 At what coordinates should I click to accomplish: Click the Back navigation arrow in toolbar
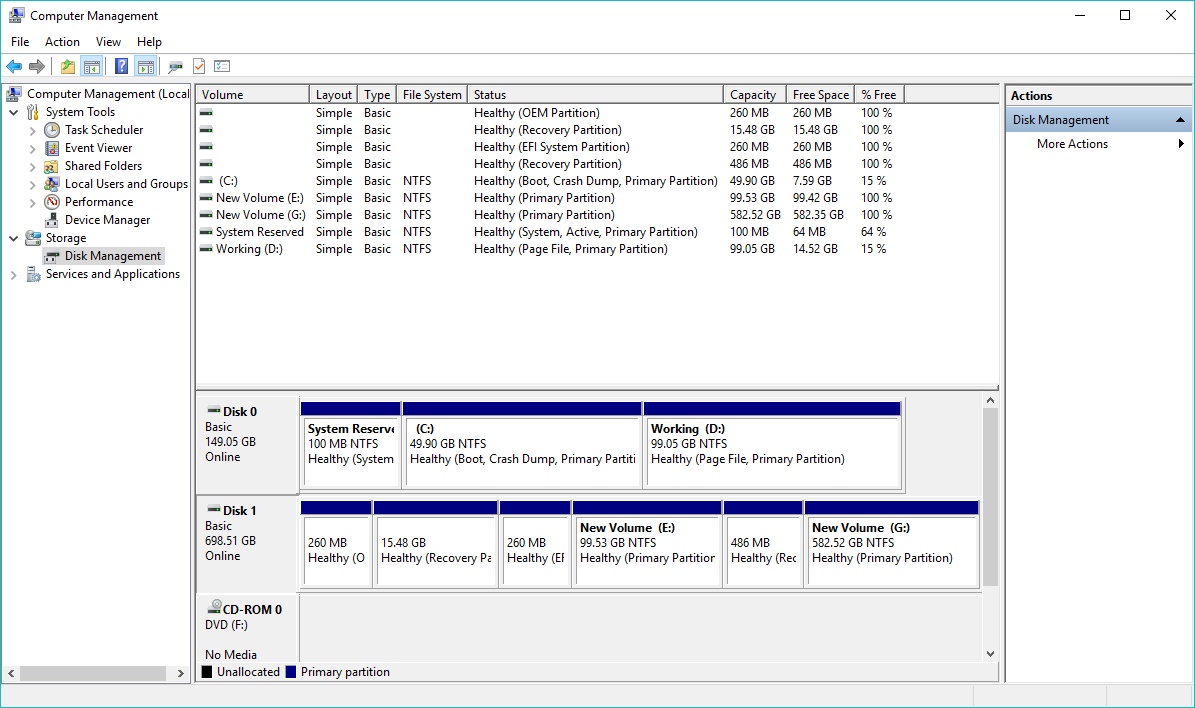click(x=14, y=66)
